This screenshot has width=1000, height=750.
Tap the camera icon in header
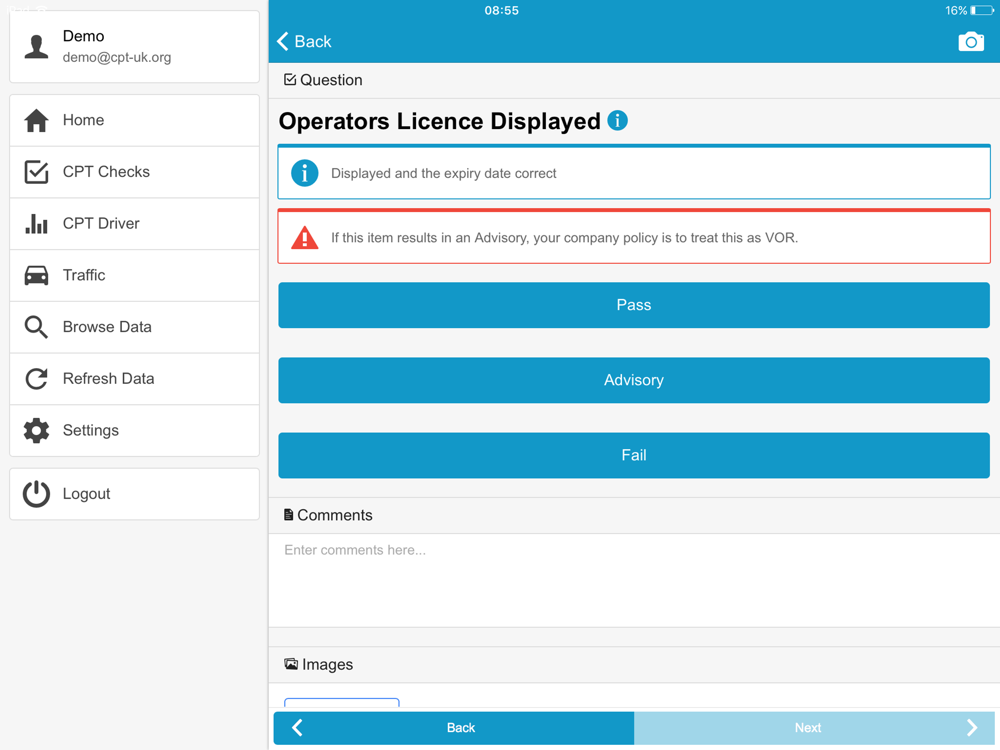click(970, 42)
